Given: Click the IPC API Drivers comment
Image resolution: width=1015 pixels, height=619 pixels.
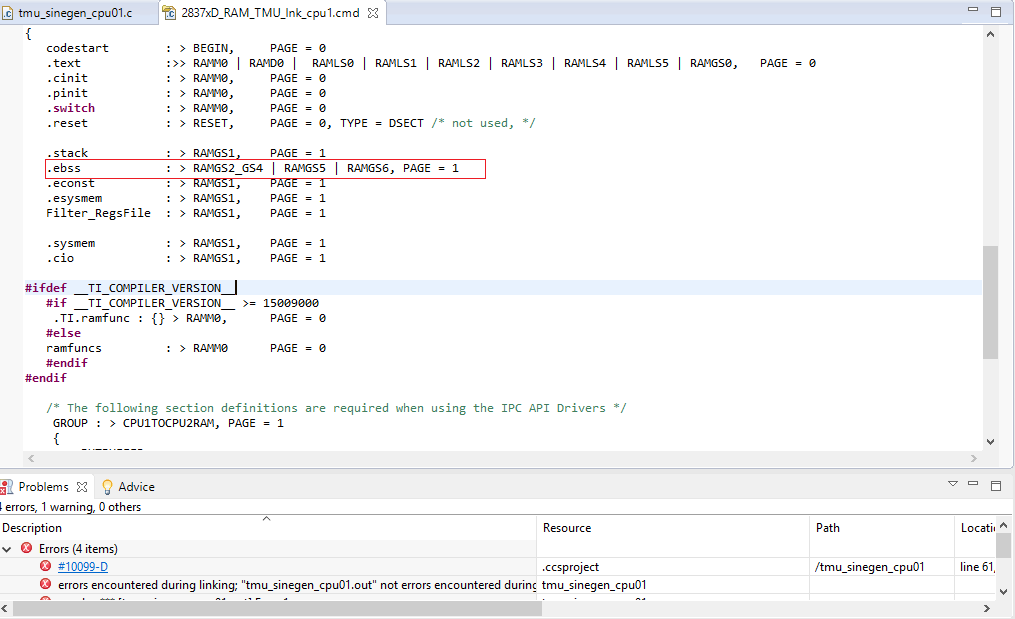Looking at the screenshot, I should coord(336,409).
